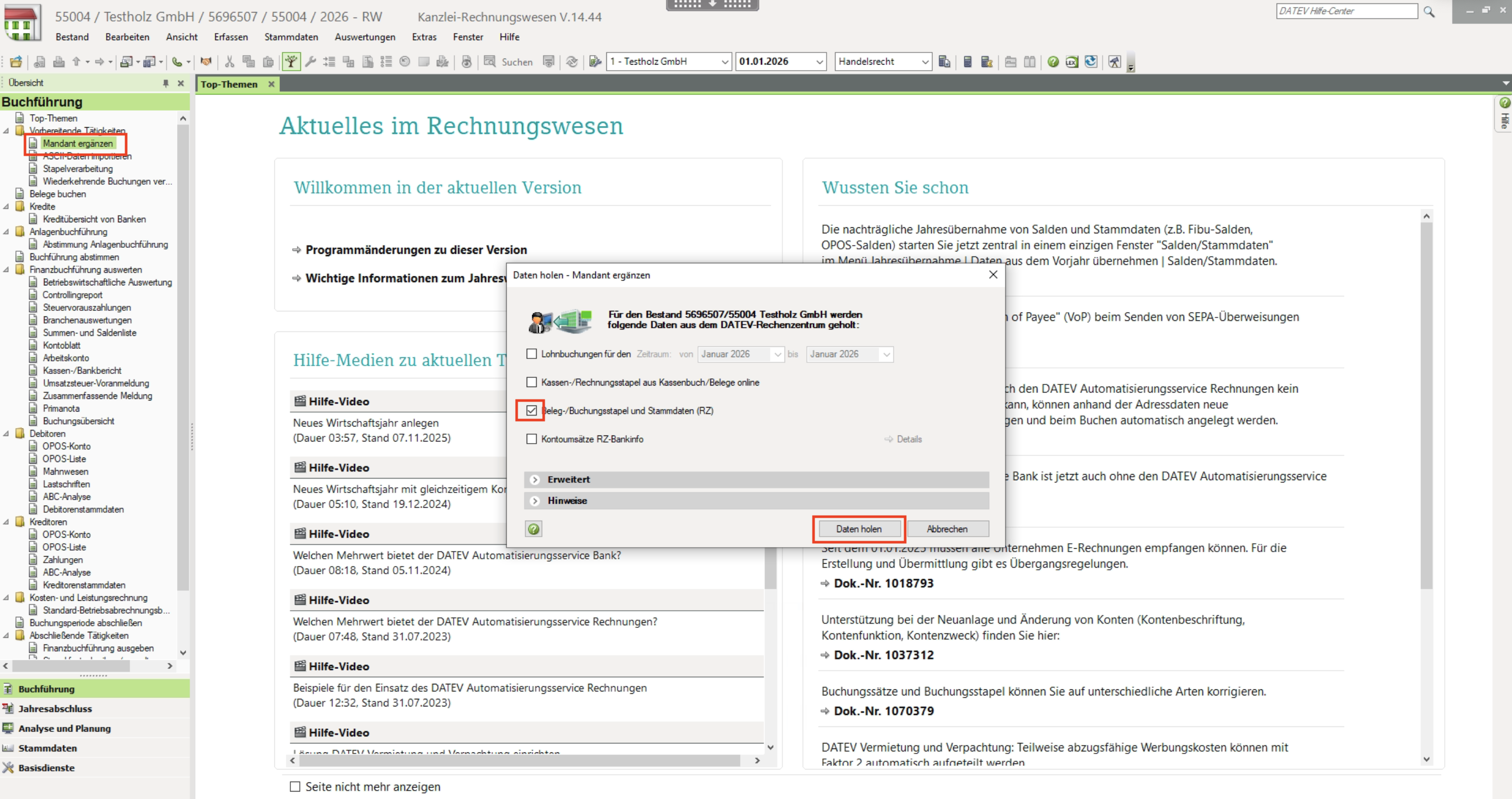
Task: Open Programmänderungen zu dieser Version link
Action: pos(416,250)
